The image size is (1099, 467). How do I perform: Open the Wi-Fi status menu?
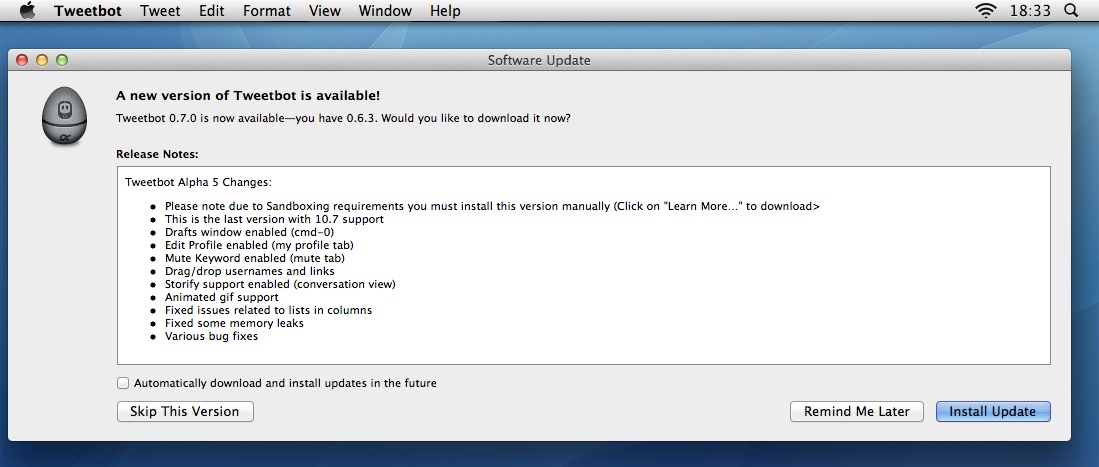985,11
